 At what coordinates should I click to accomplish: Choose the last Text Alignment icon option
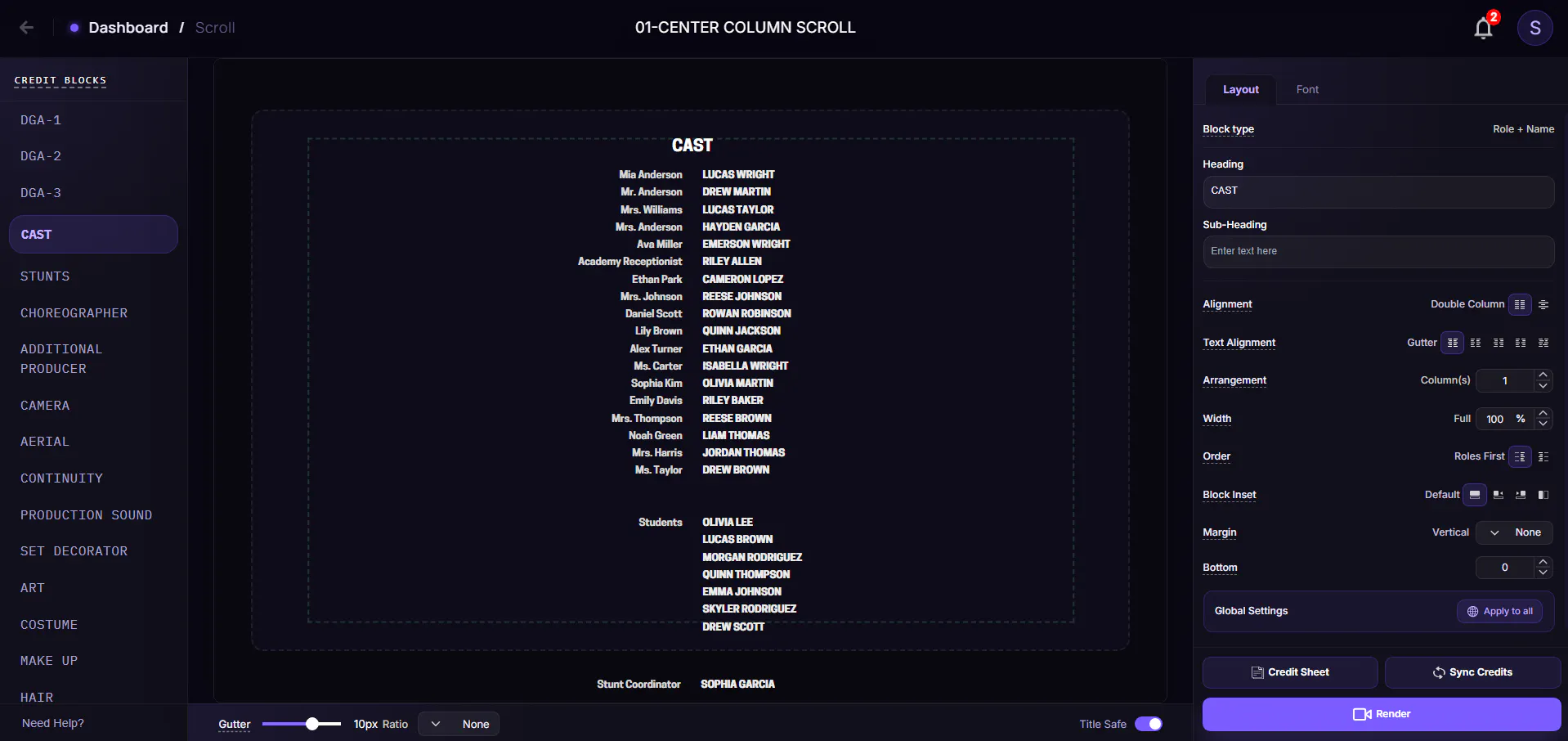1543,343
